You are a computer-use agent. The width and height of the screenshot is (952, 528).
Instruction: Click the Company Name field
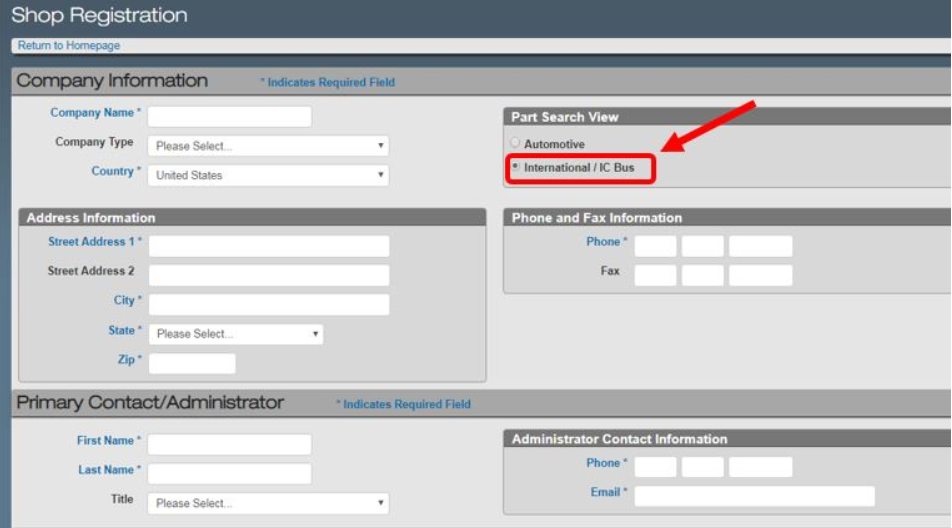coord(230,117)
